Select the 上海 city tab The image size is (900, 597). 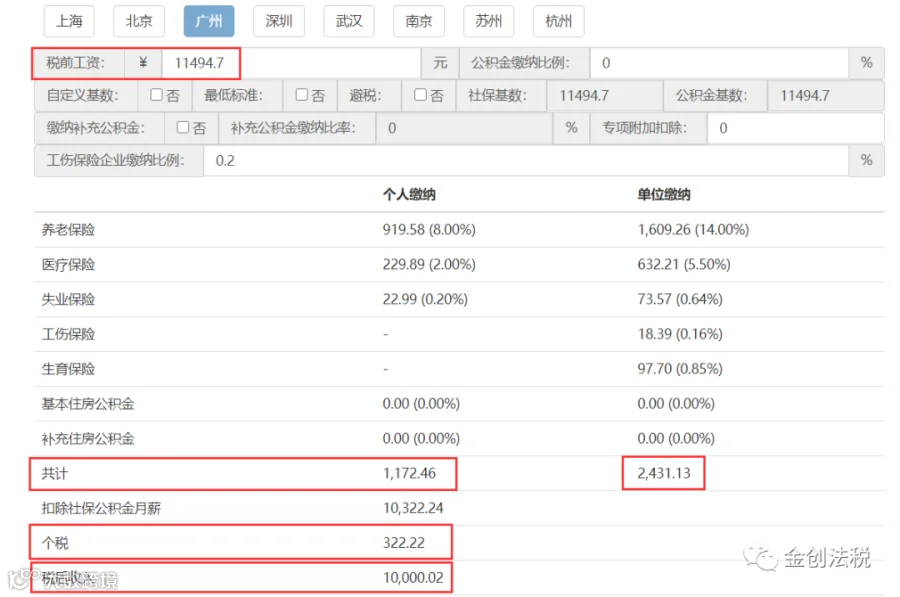pos(69,21)
